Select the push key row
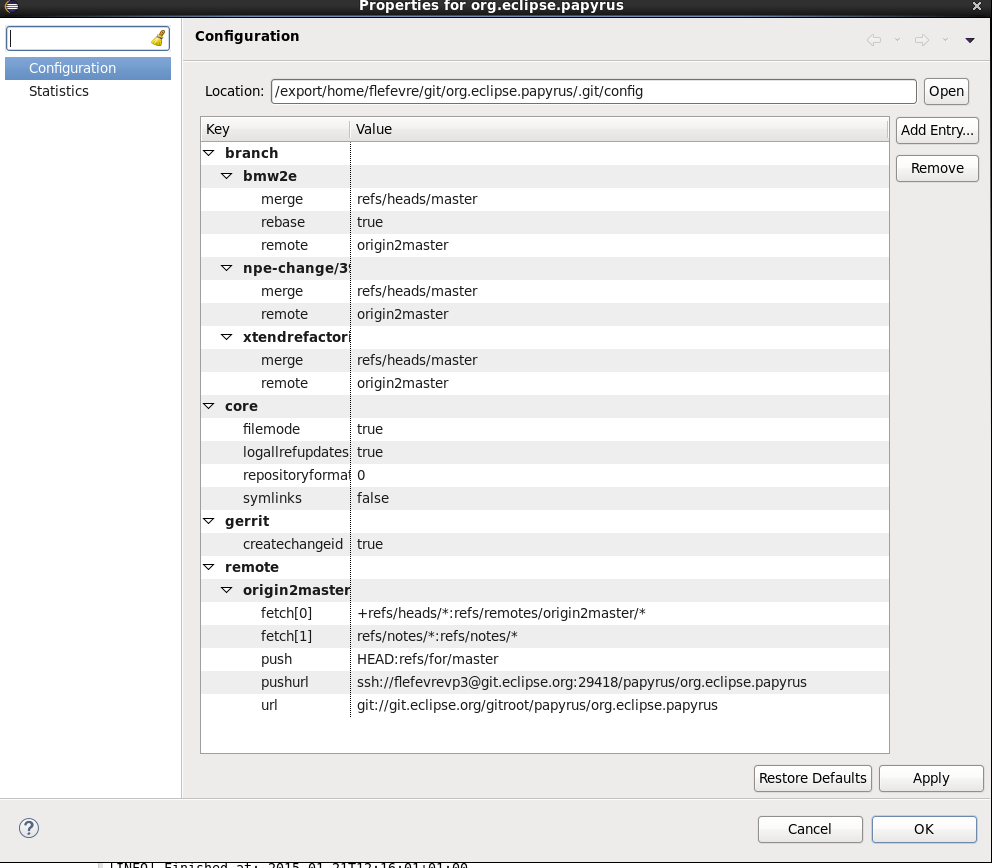This screenshot has height=868, width=992. tap(276, 659)
